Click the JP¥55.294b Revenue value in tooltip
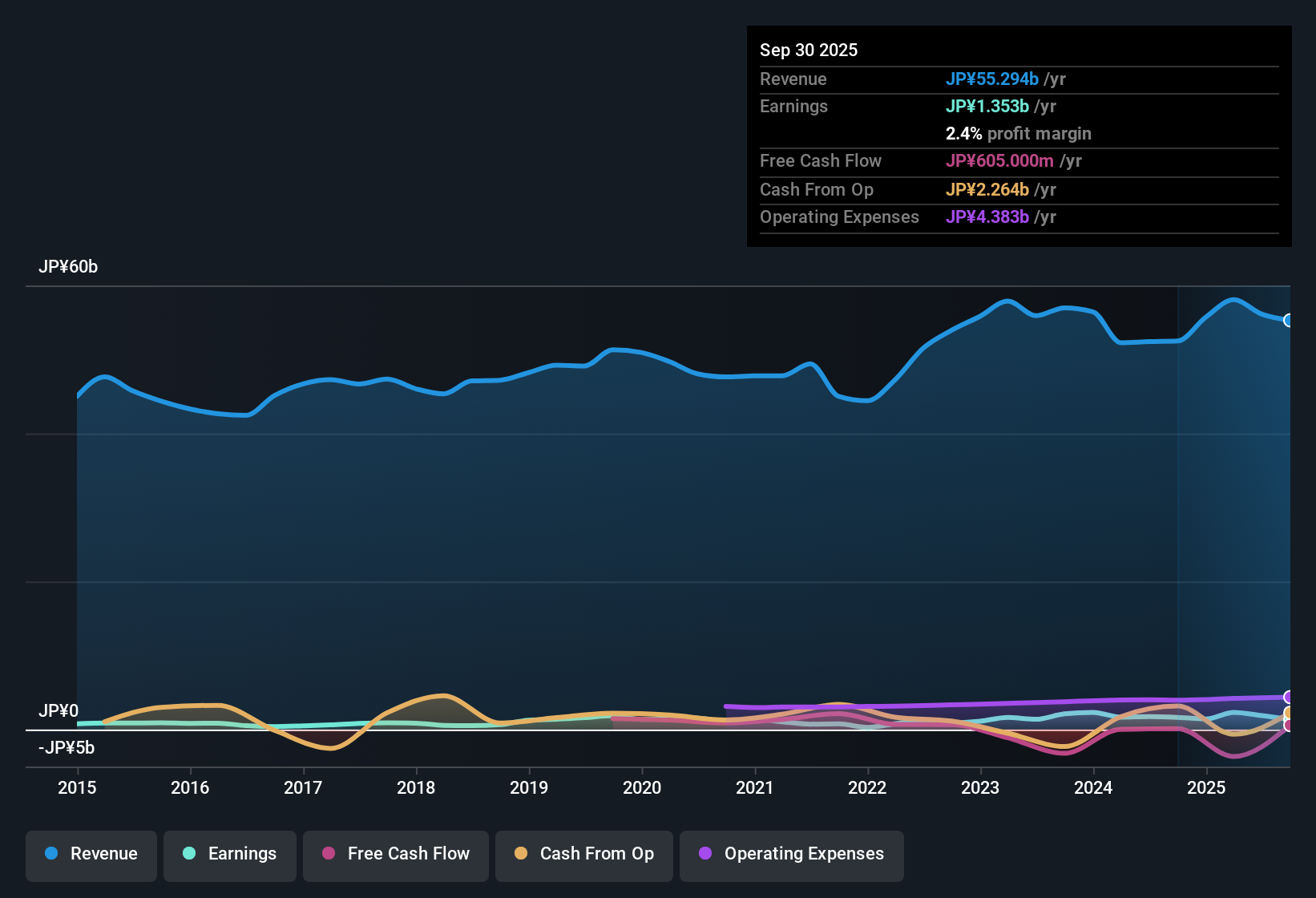 coord(992,79)
